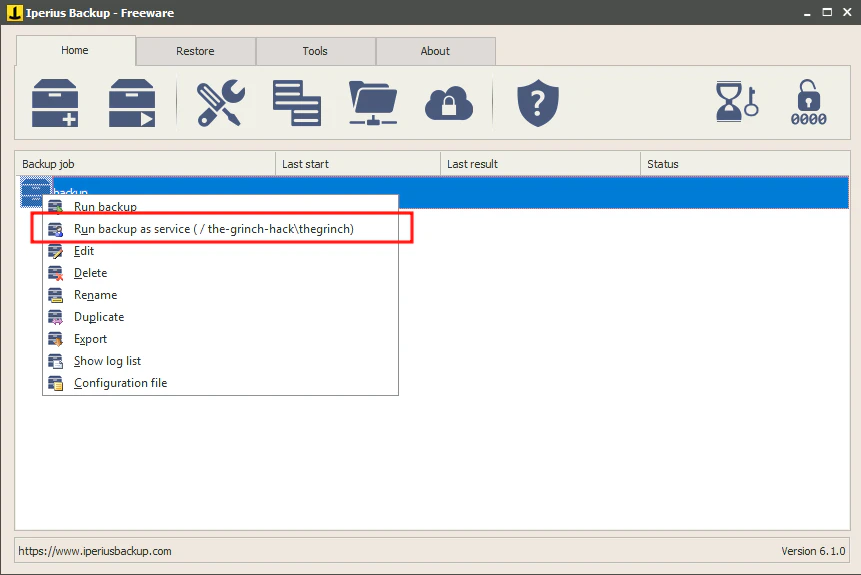Click the cloud with padlock icon

pos(449,103)
